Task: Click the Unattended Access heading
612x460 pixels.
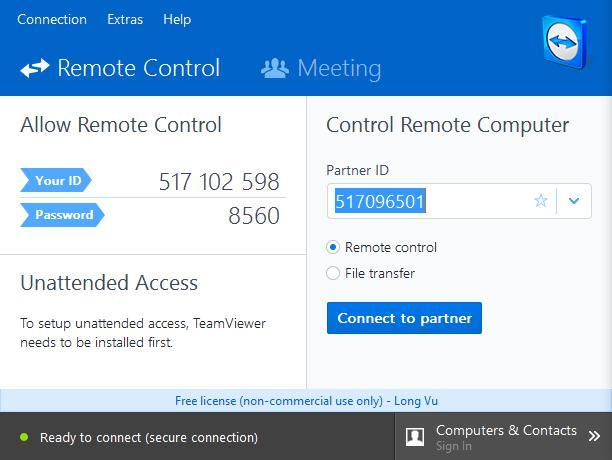Action: point(109,283)
